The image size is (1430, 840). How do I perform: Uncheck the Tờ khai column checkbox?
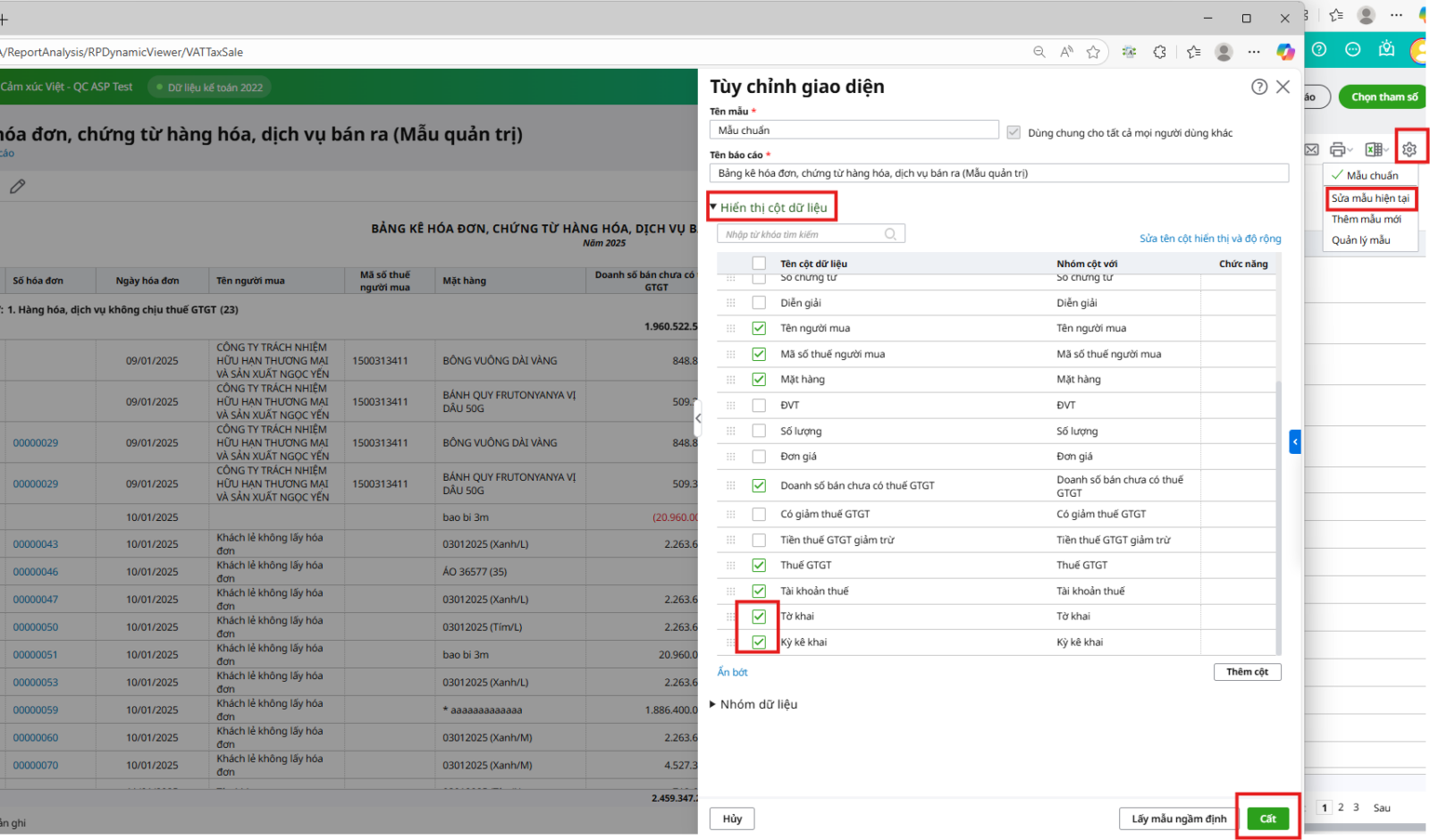coord(759,617)
